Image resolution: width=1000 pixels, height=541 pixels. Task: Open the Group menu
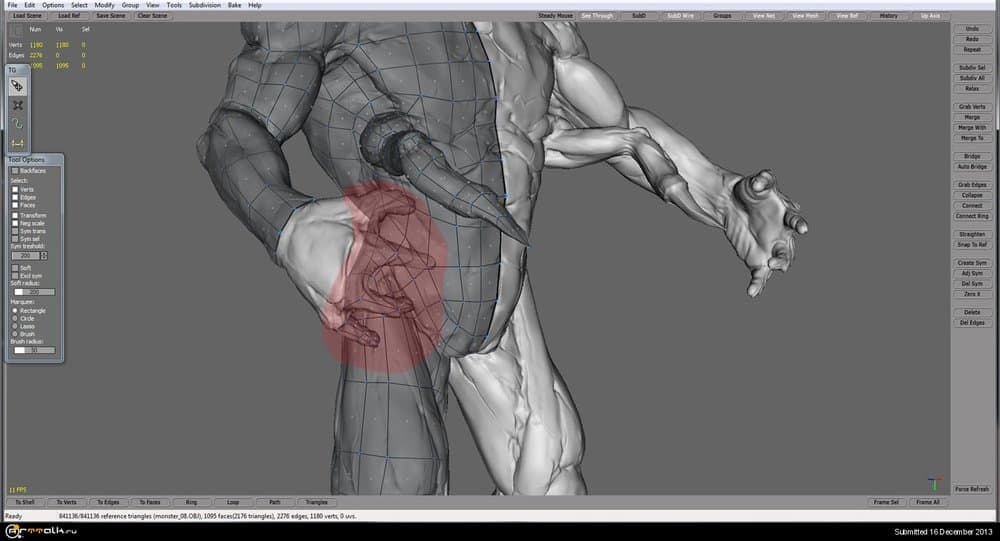(130, 5)
